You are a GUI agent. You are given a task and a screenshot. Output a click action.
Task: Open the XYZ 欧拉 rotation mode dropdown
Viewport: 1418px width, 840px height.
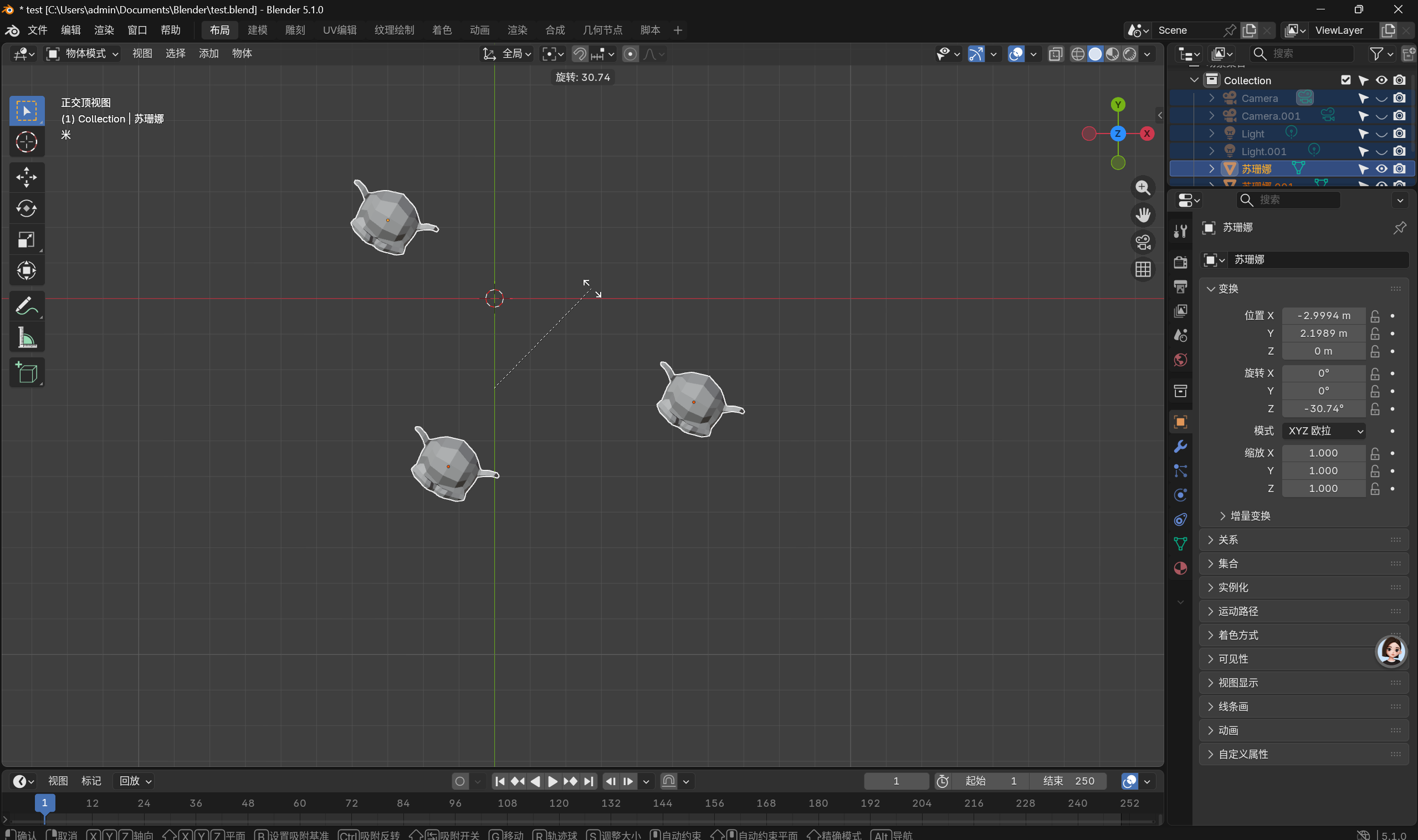pyautogui.click(x=1324, y=431)
